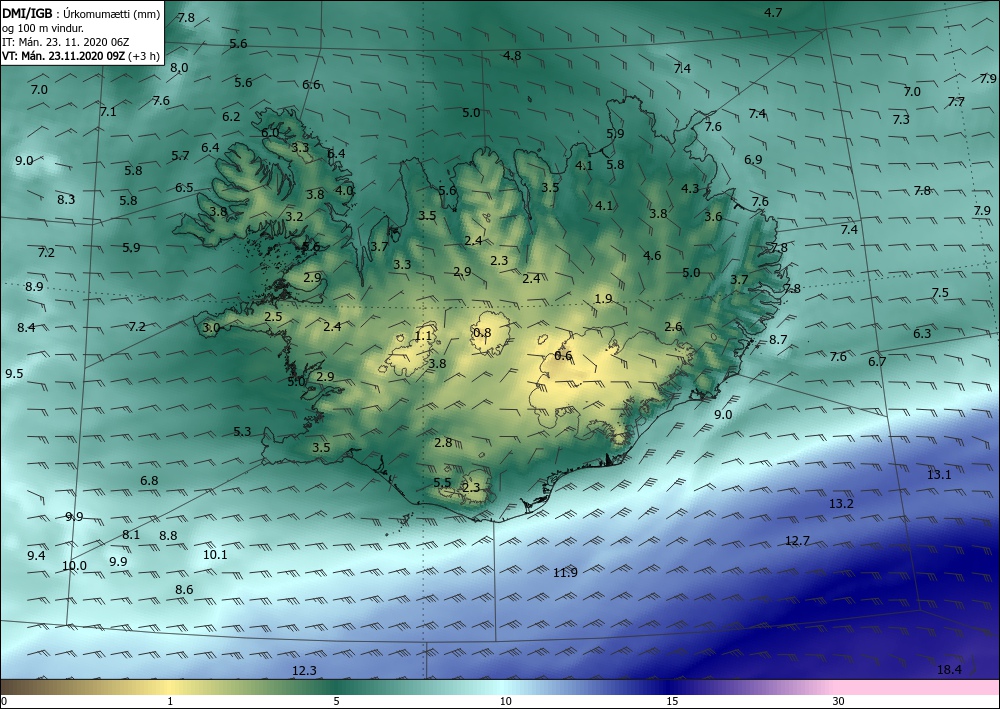Click the 5.3 value off the peninsula
This screenshot has width=1000, height=709.
[x=242, y=432]
